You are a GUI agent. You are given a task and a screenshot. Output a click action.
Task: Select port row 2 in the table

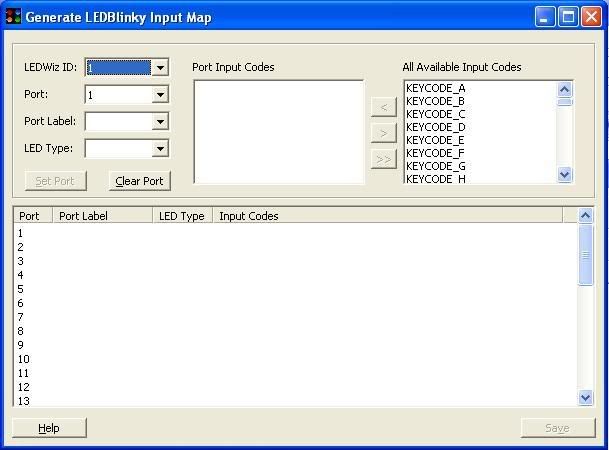coord(295,247)
